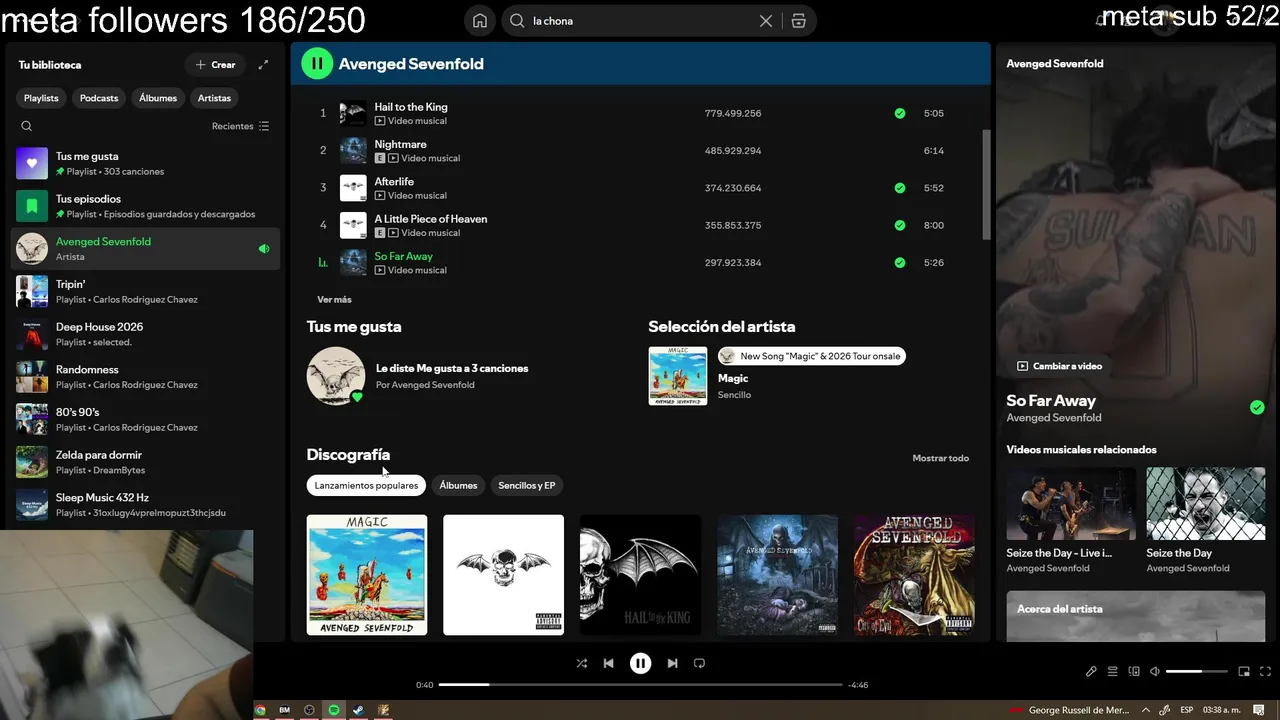The height and width of the screenshot is (720, 1280).
Task: Open the Browse icon beside search
Action: click(798, 21)
